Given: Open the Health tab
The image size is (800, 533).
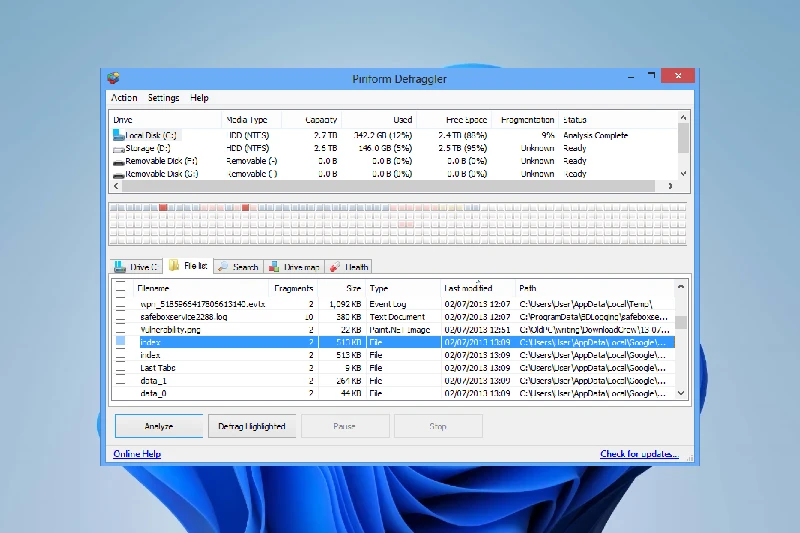Looking at the screenshot, I should pos(349,267).
